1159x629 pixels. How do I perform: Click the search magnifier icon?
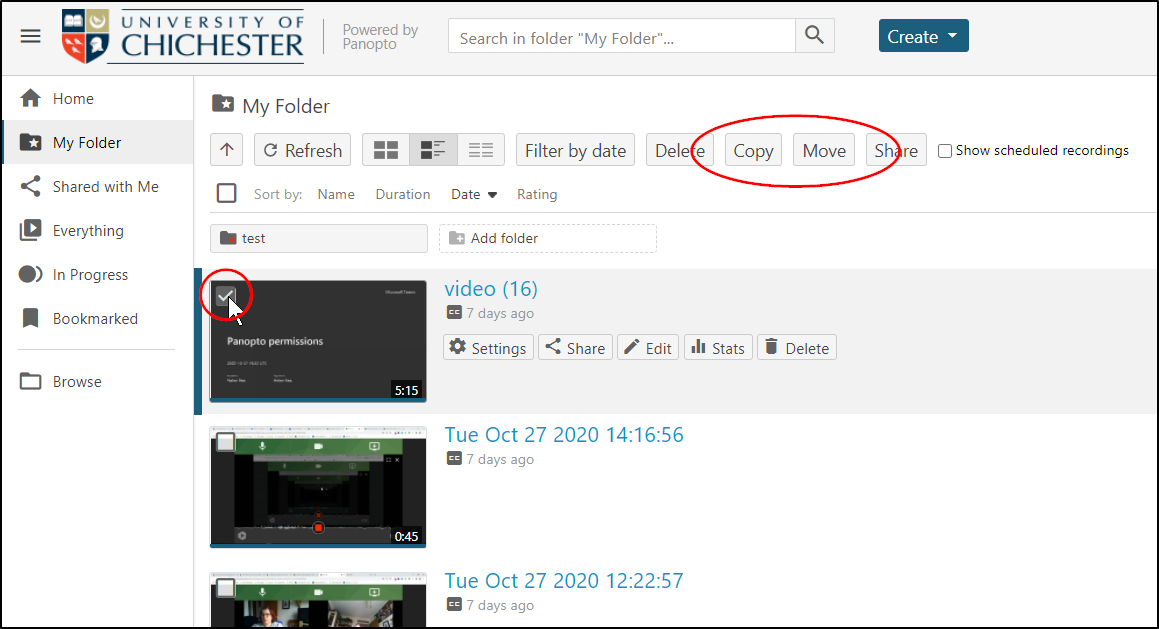point(814,37)
